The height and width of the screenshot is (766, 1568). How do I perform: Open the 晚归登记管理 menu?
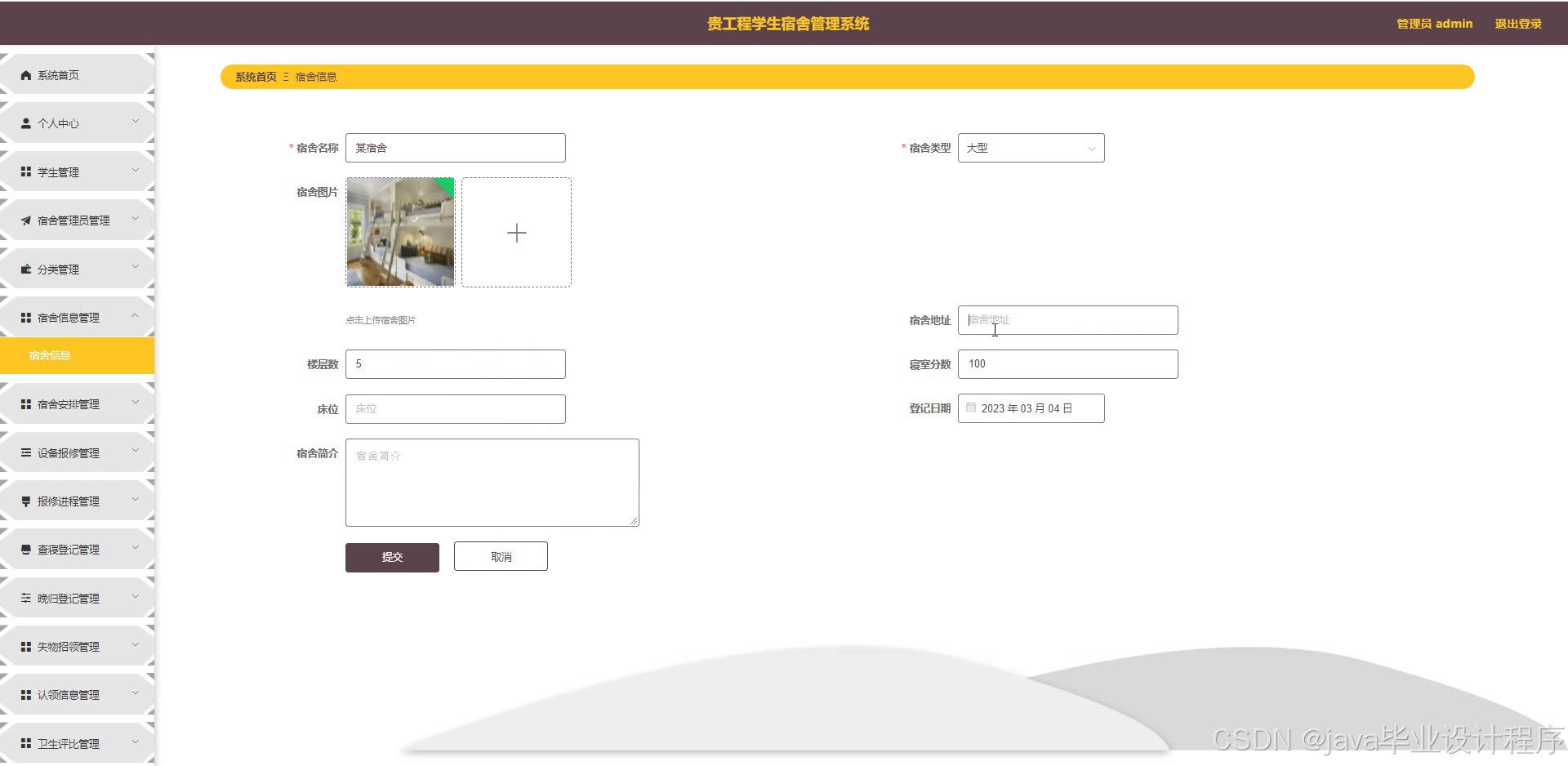pos(77,598)
